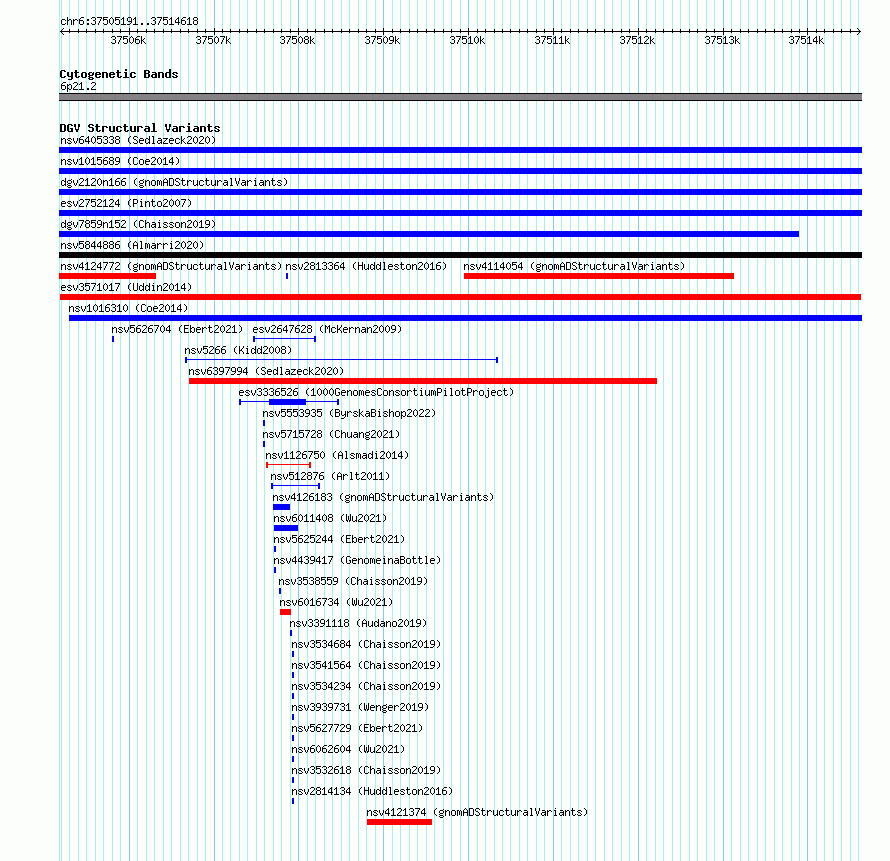Open nsv2813364 (Huddleston2016) variant
The width and height of the screenshot is (890, 861).
click(366, 266)
